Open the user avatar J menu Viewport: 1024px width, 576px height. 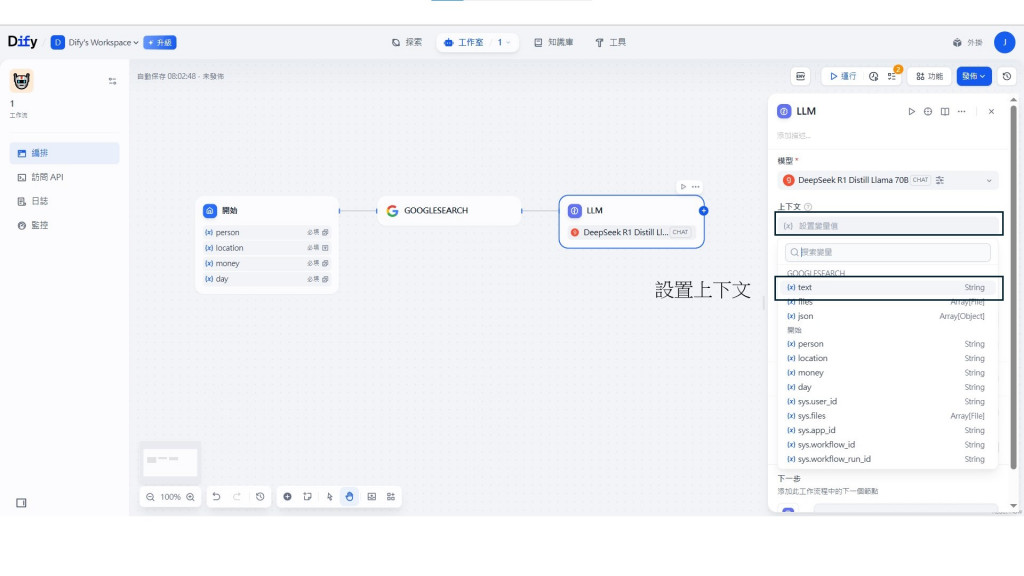point(1004,42)
